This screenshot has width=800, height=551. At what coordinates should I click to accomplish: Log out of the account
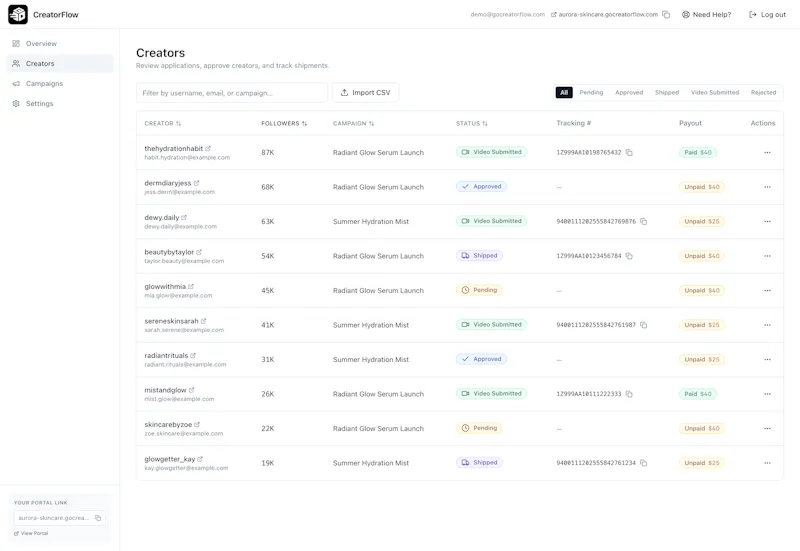767,14
